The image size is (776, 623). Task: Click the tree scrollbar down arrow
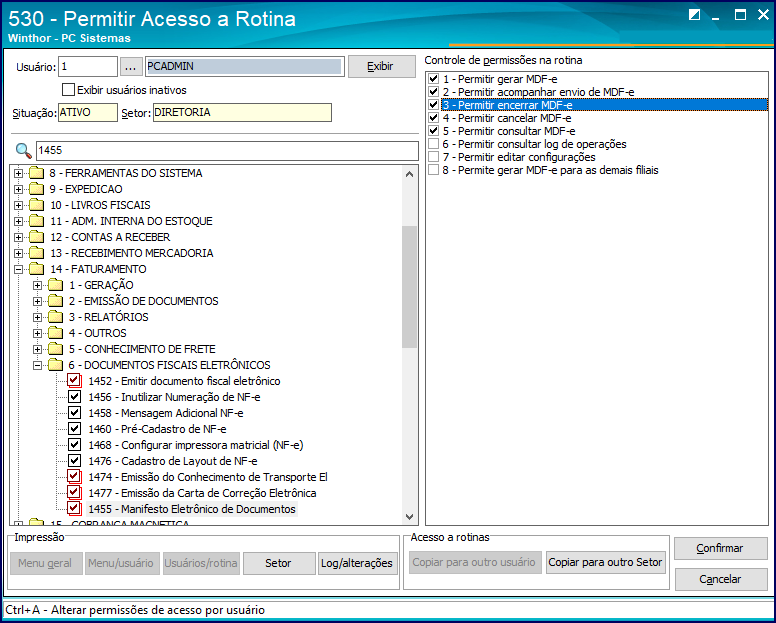[409, 517]
